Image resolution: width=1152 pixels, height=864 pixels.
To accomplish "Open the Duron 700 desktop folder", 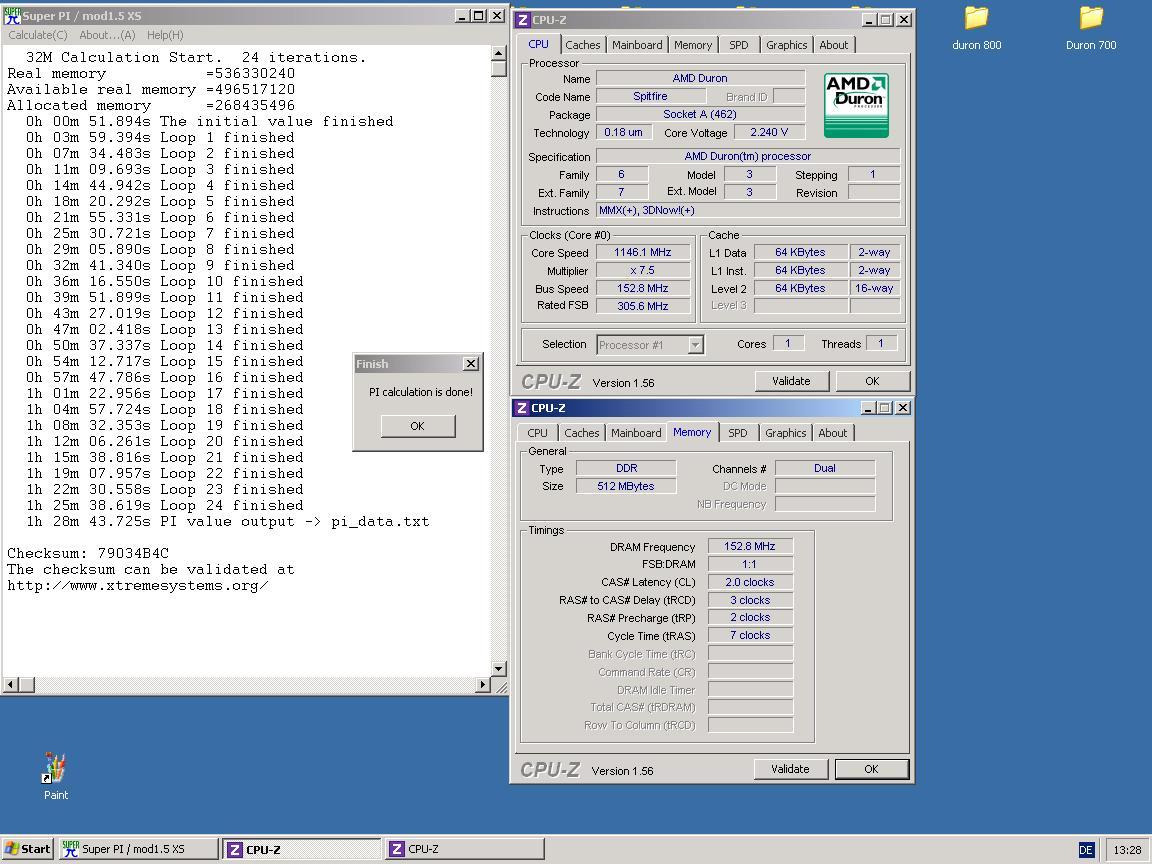I will [x=1091, y=28].
